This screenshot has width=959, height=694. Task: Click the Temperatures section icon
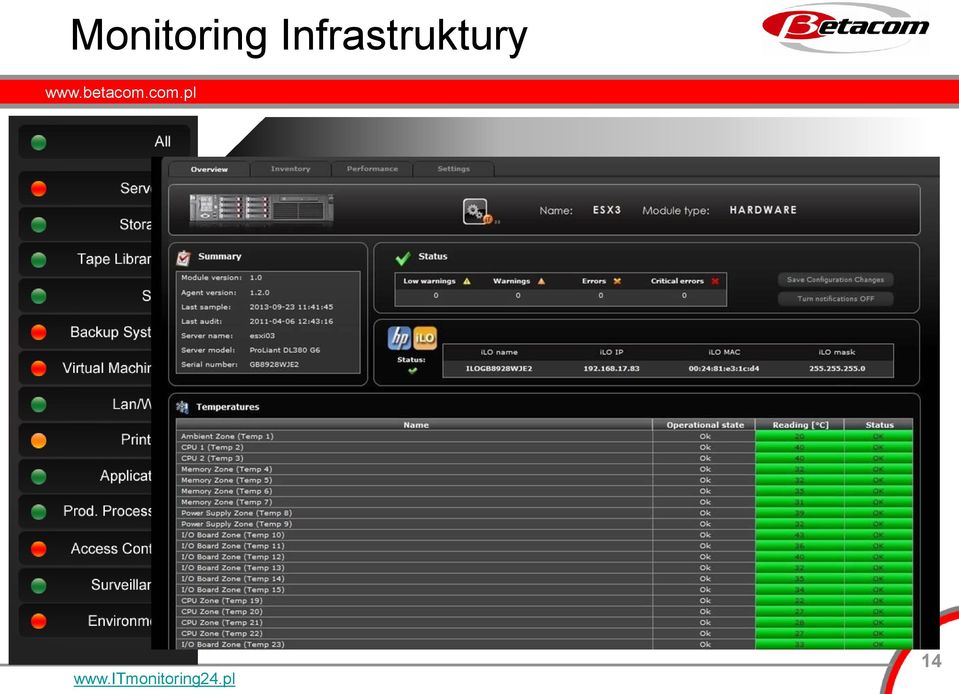pos(182,407)
